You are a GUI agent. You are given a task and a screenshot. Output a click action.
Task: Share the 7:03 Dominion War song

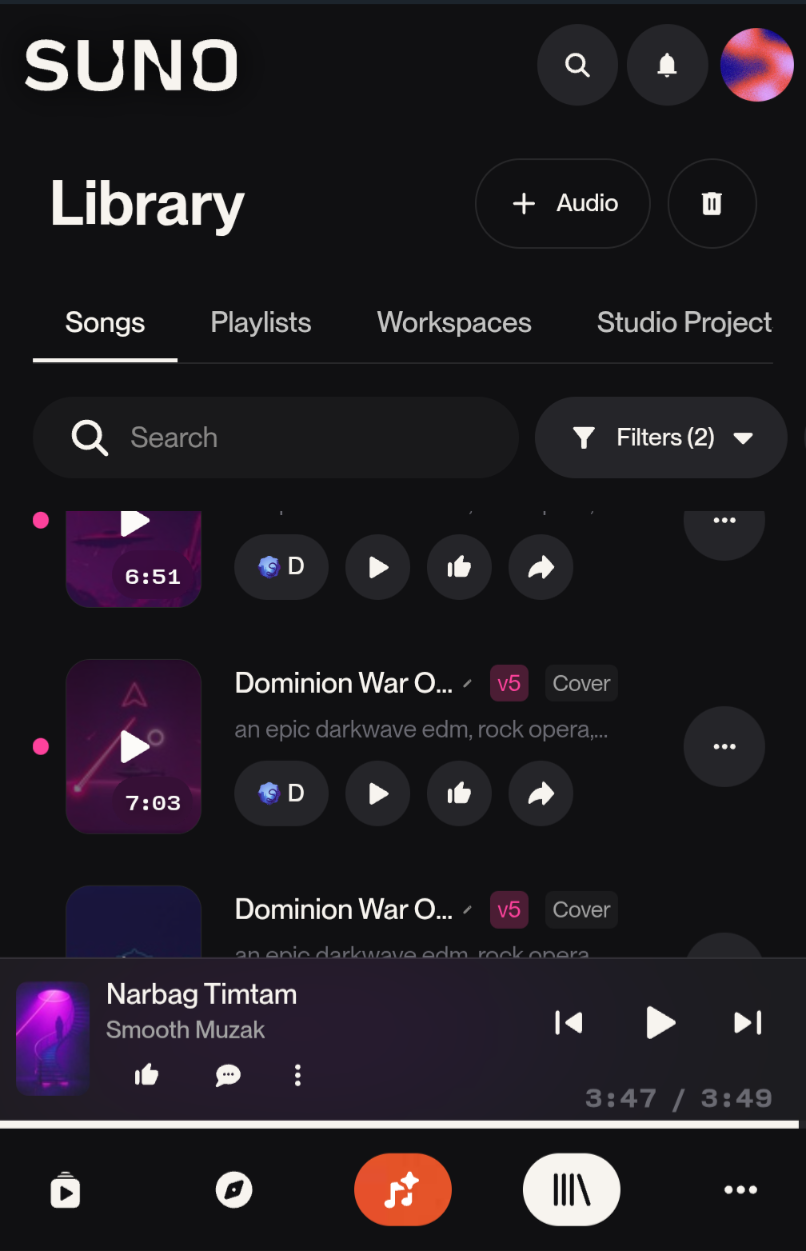coord(541,793)
